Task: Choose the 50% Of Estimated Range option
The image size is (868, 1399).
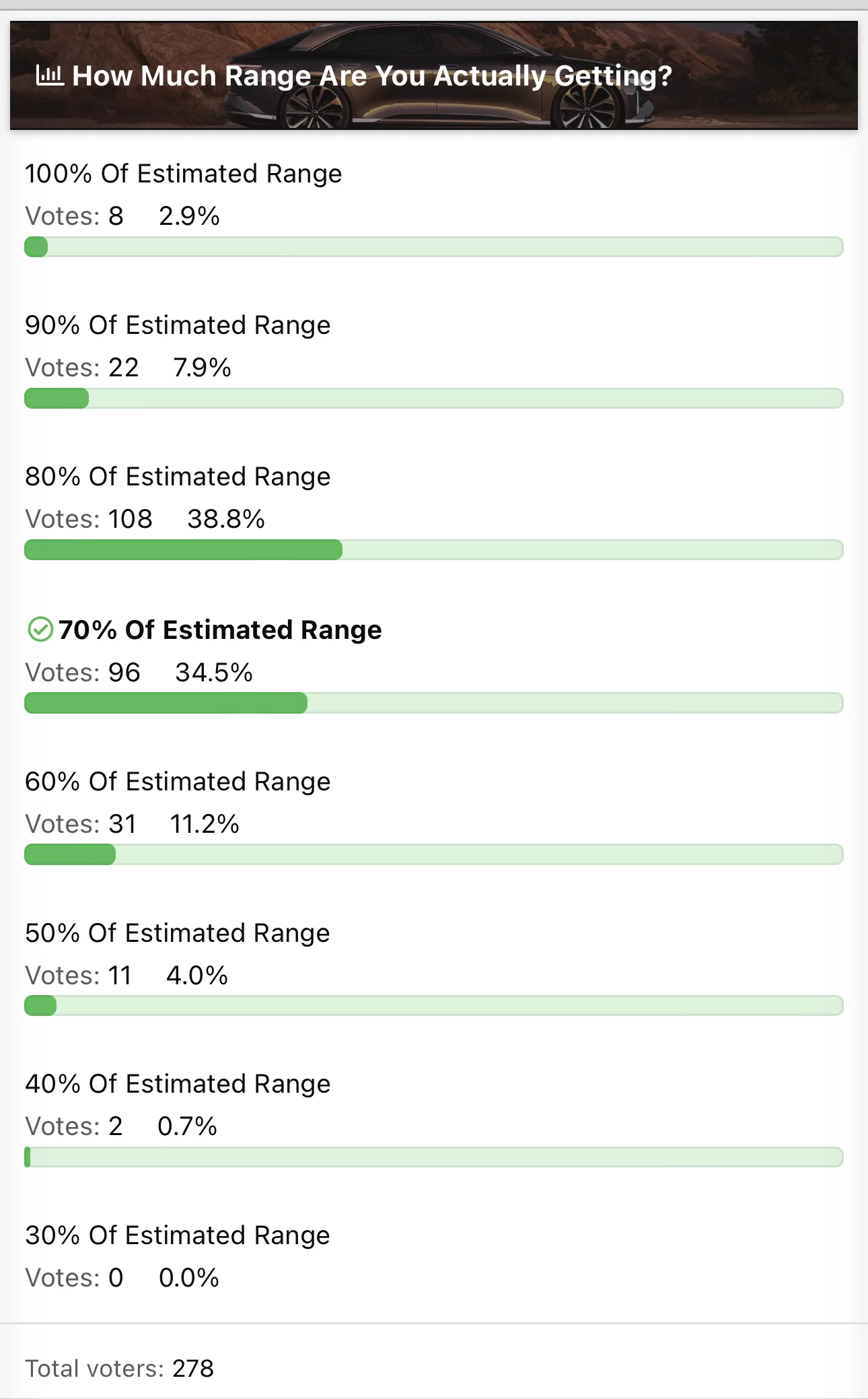Action: click(178, 933)
